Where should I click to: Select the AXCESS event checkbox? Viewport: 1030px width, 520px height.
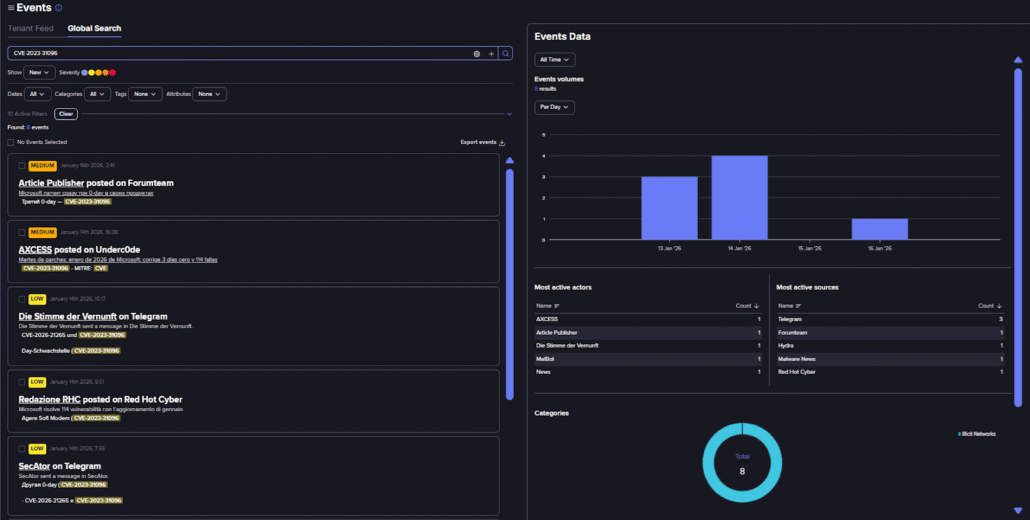pos(22,232)
